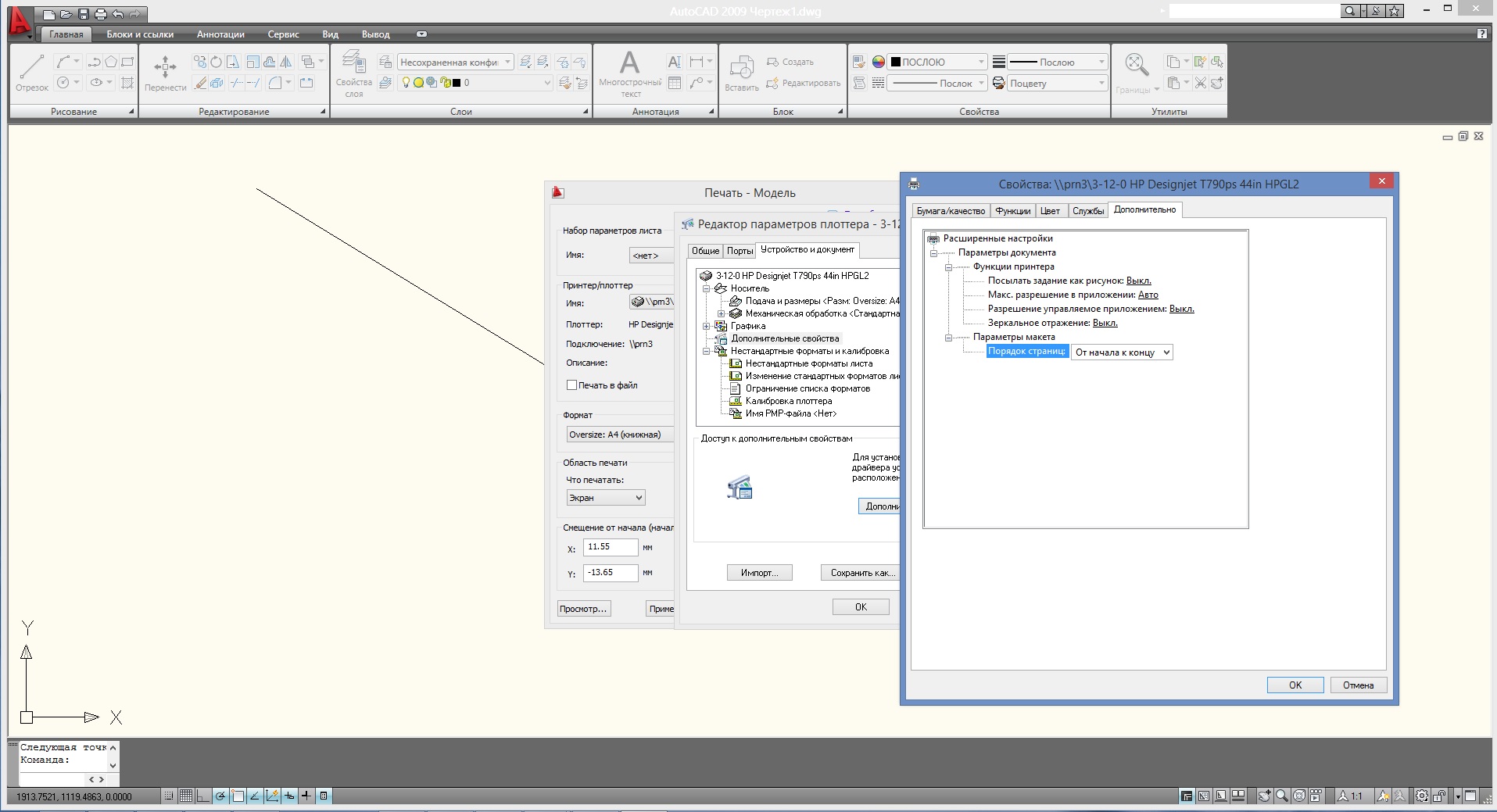
Task: Click the Favorites star icon in title bar
Action: [x=1396, y=11]
